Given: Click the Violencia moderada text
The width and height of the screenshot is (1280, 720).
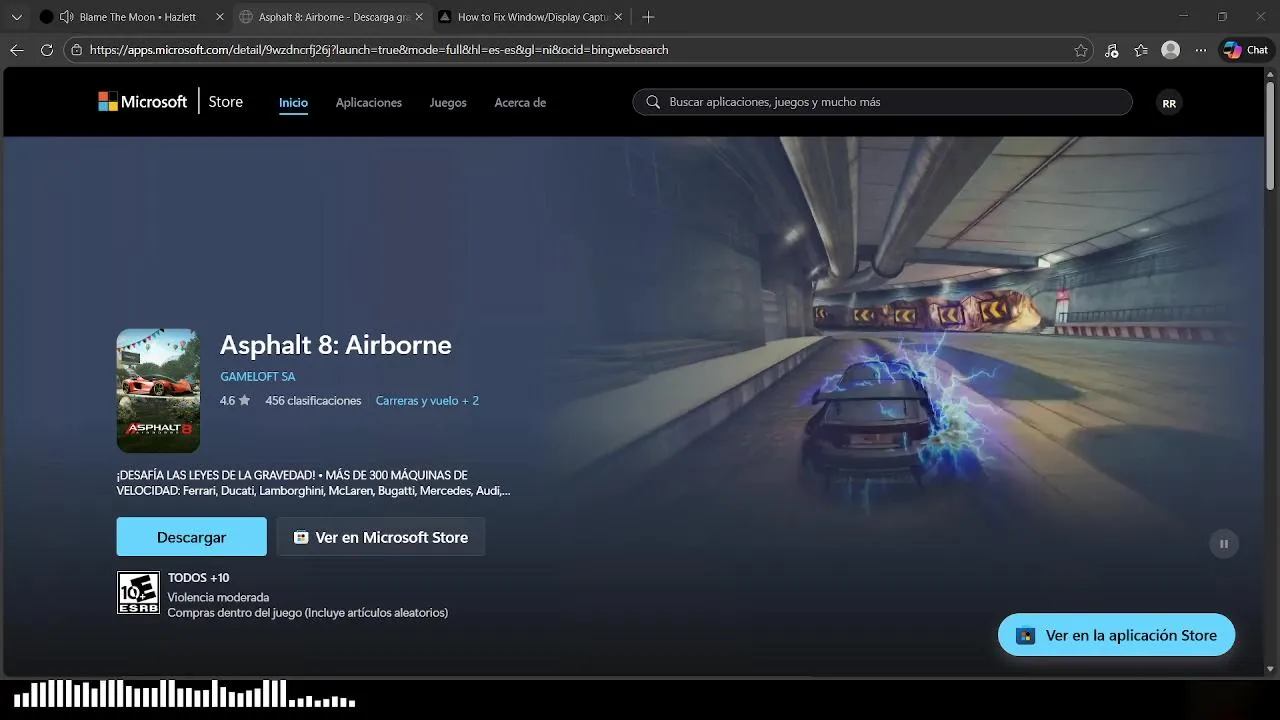Looking at the screenshot, I should 218,597.
